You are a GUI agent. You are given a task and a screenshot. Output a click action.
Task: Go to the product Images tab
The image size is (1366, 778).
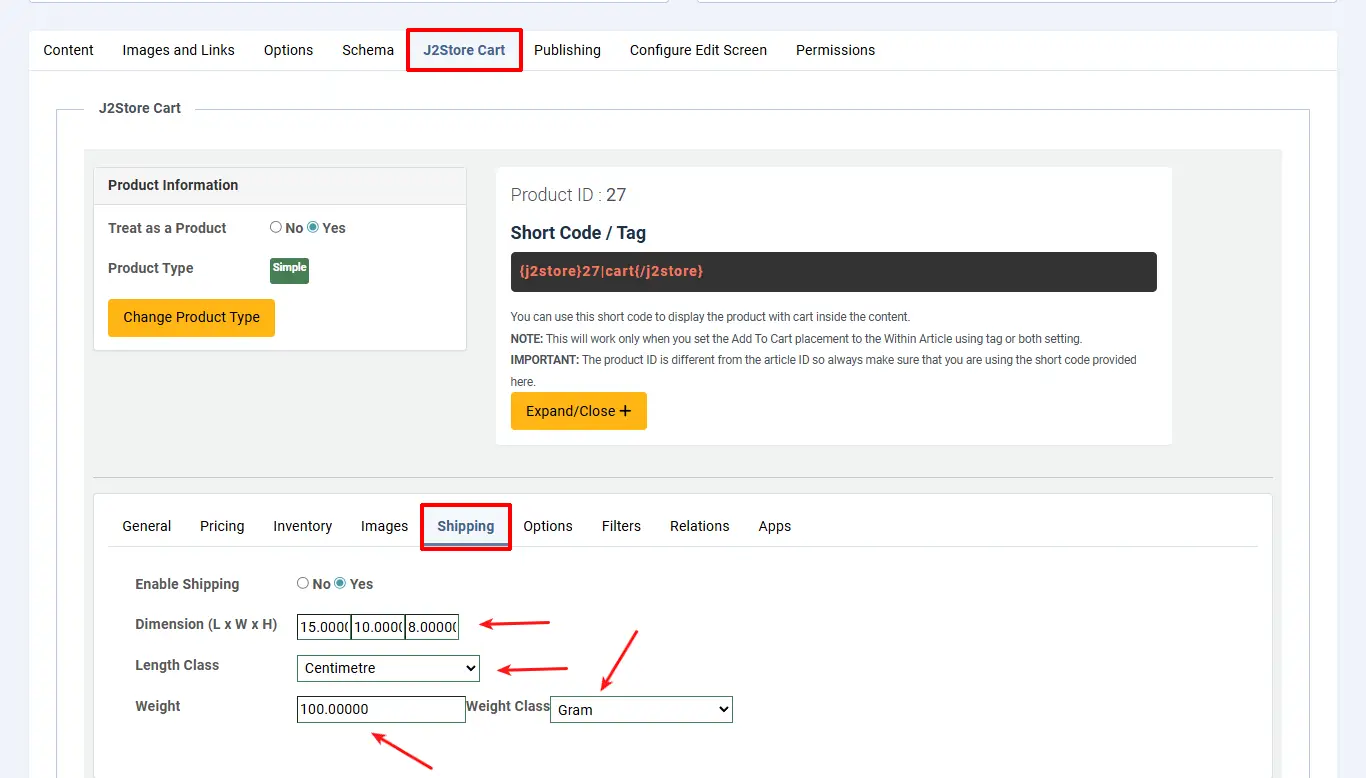[x=385, y=526]
